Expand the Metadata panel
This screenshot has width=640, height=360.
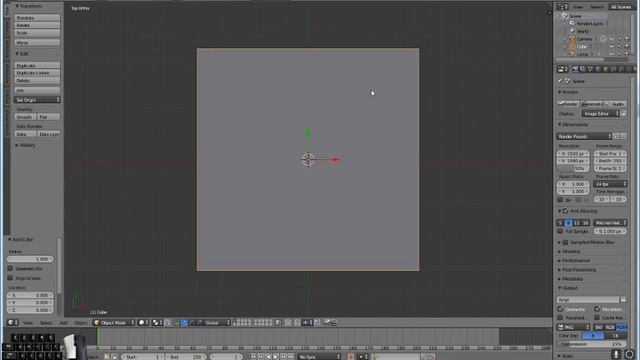571,278
